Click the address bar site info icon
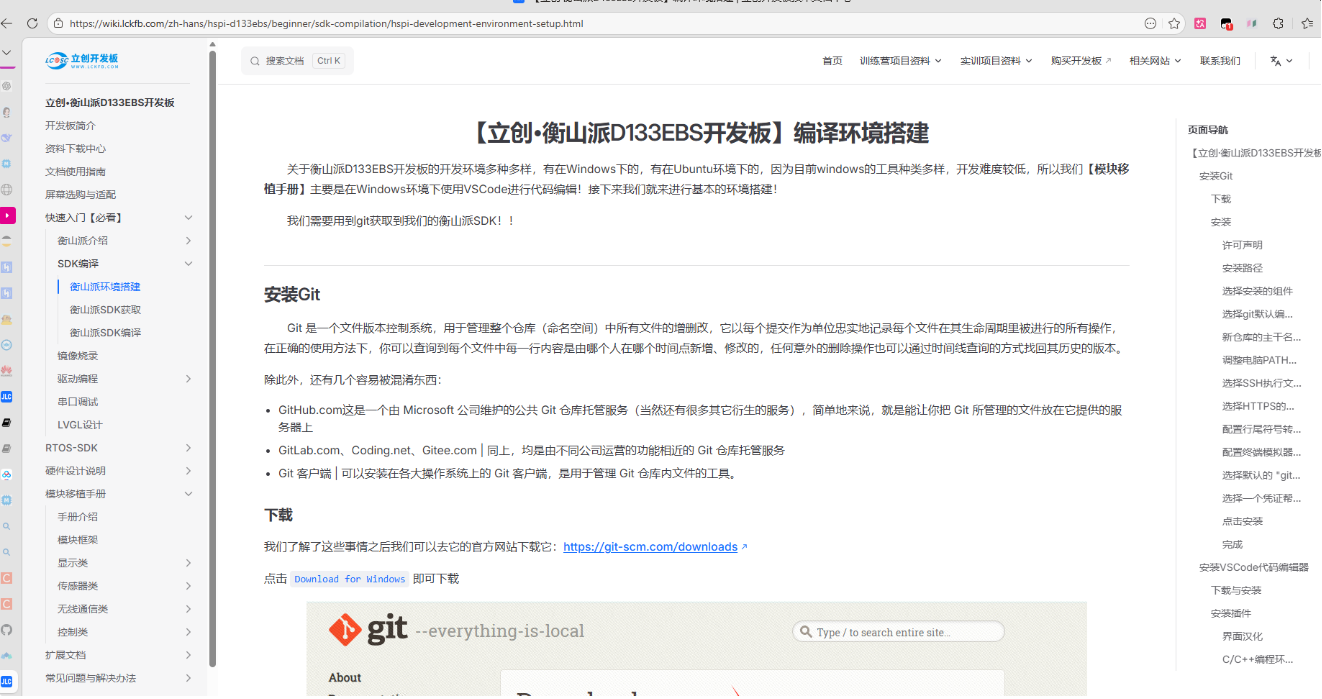The image size is (1322, 699). (x=58, y=23)
